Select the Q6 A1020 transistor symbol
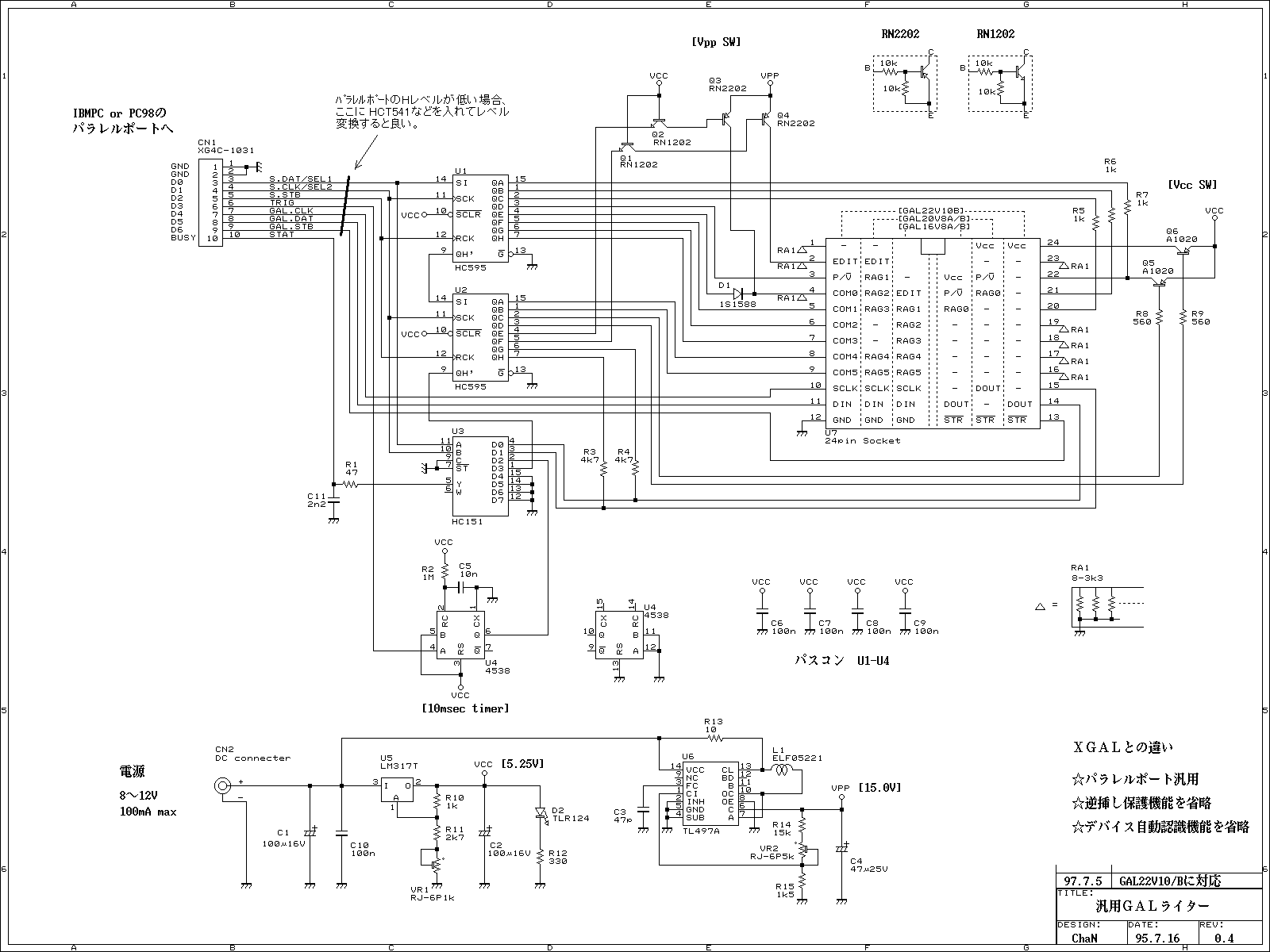1270x952 pixels. [1183, 251]
